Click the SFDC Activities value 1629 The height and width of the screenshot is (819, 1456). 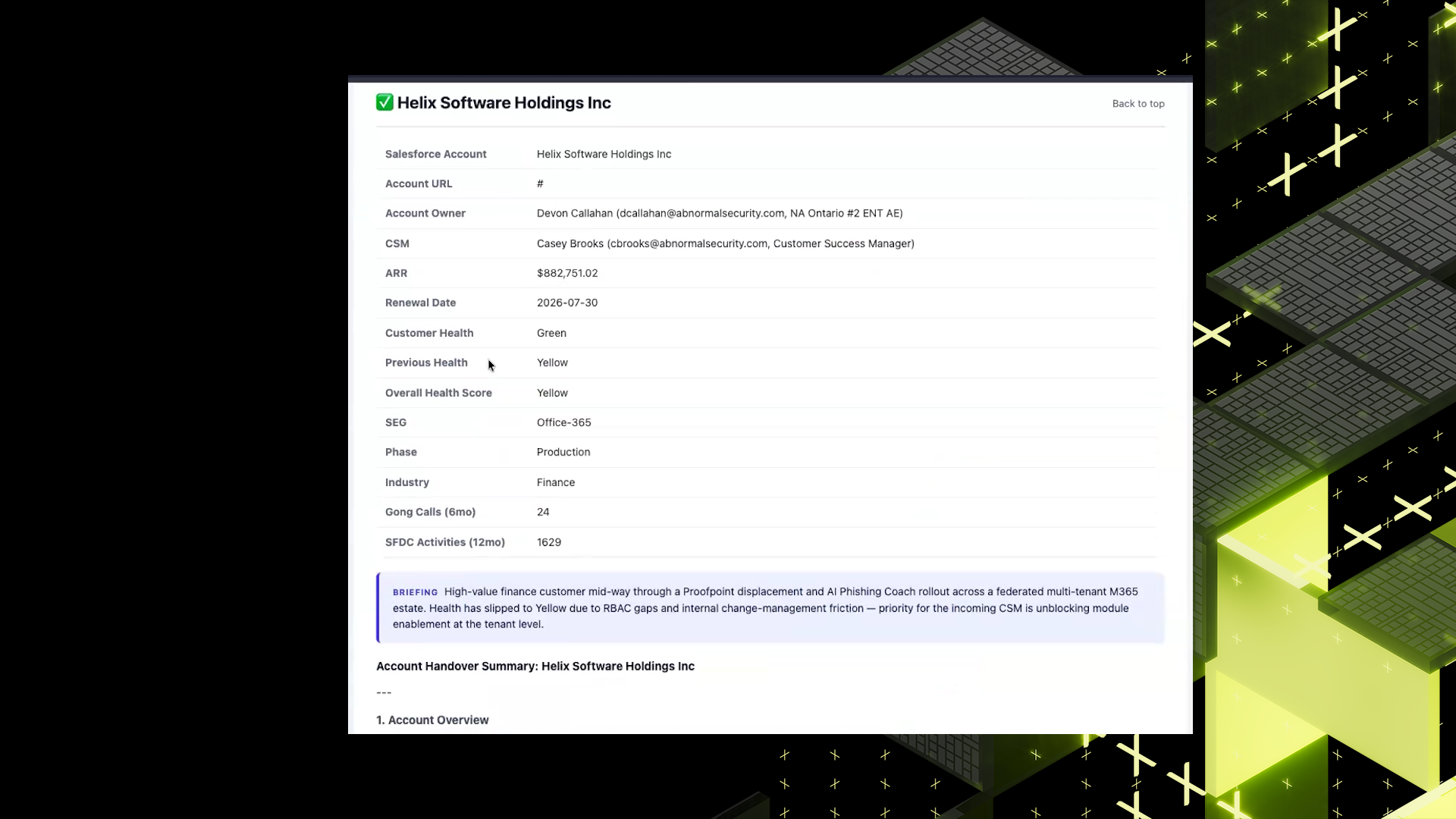549,542
